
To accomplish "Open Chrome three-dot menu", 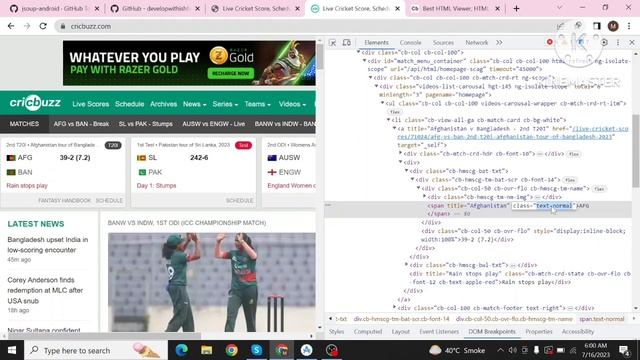I will coord(629,26).
